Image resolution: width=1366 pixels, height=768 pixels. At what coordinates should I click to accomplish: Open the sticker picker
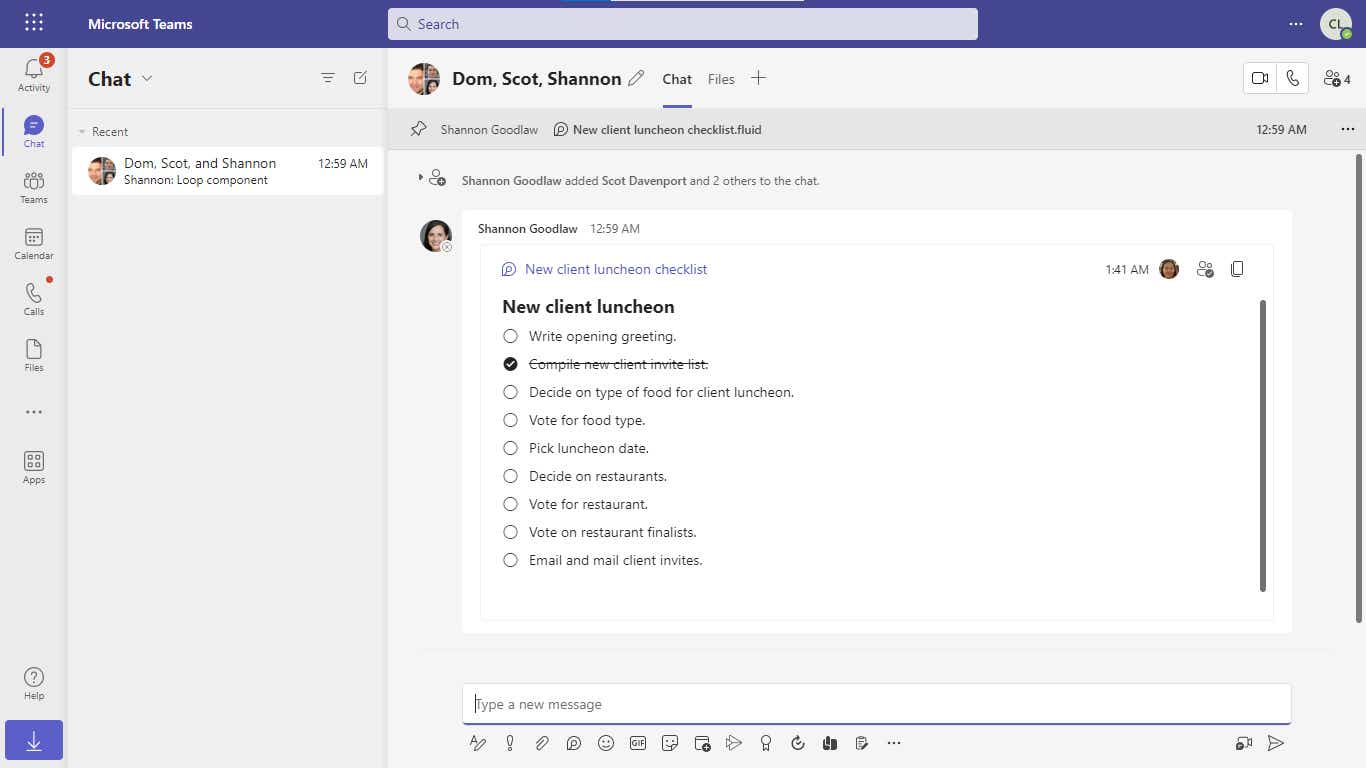[x=670, y=743]
